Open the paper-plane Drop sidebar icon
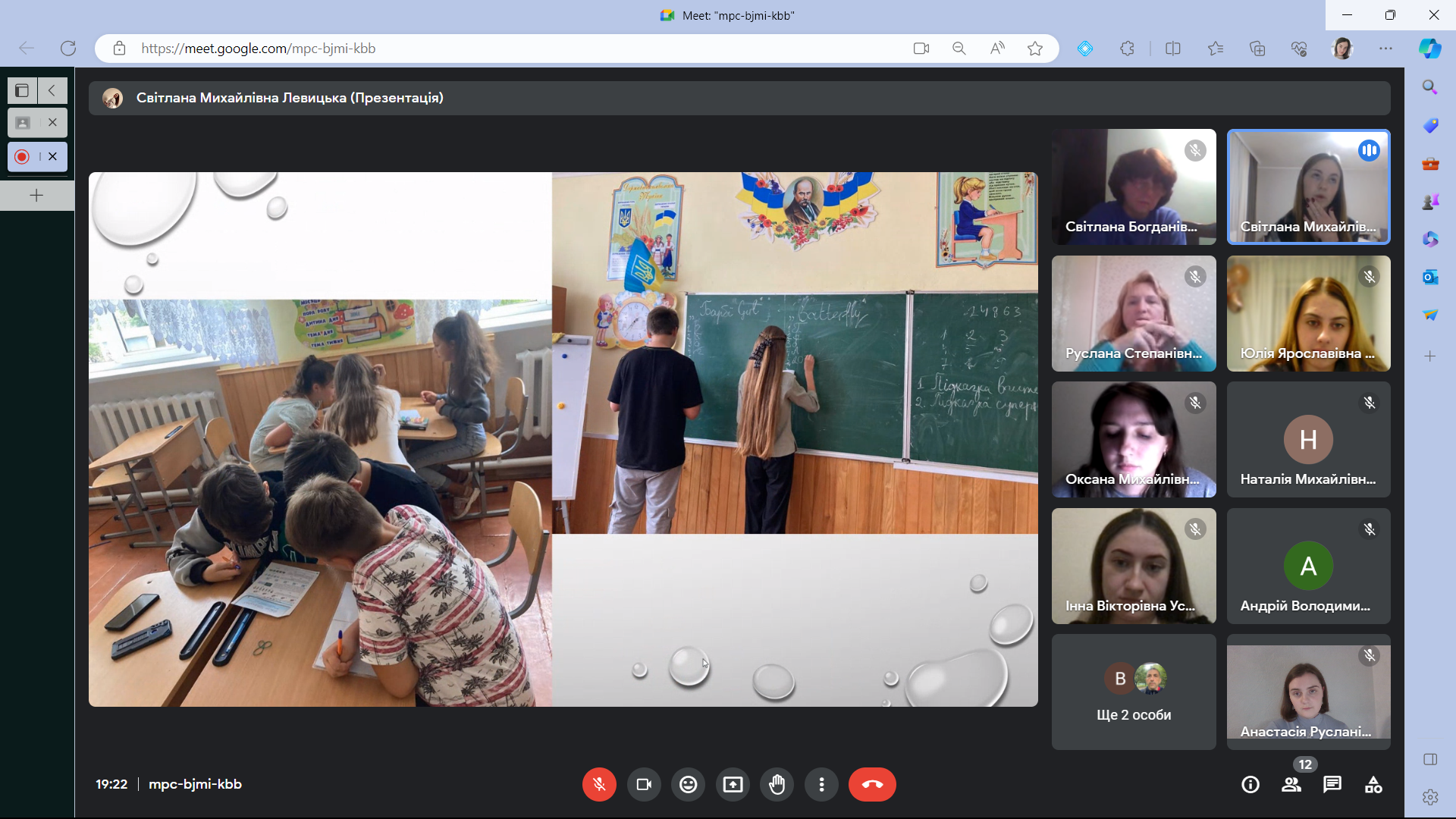Viewport: 1456px width, 819px height. point(1430,315)
